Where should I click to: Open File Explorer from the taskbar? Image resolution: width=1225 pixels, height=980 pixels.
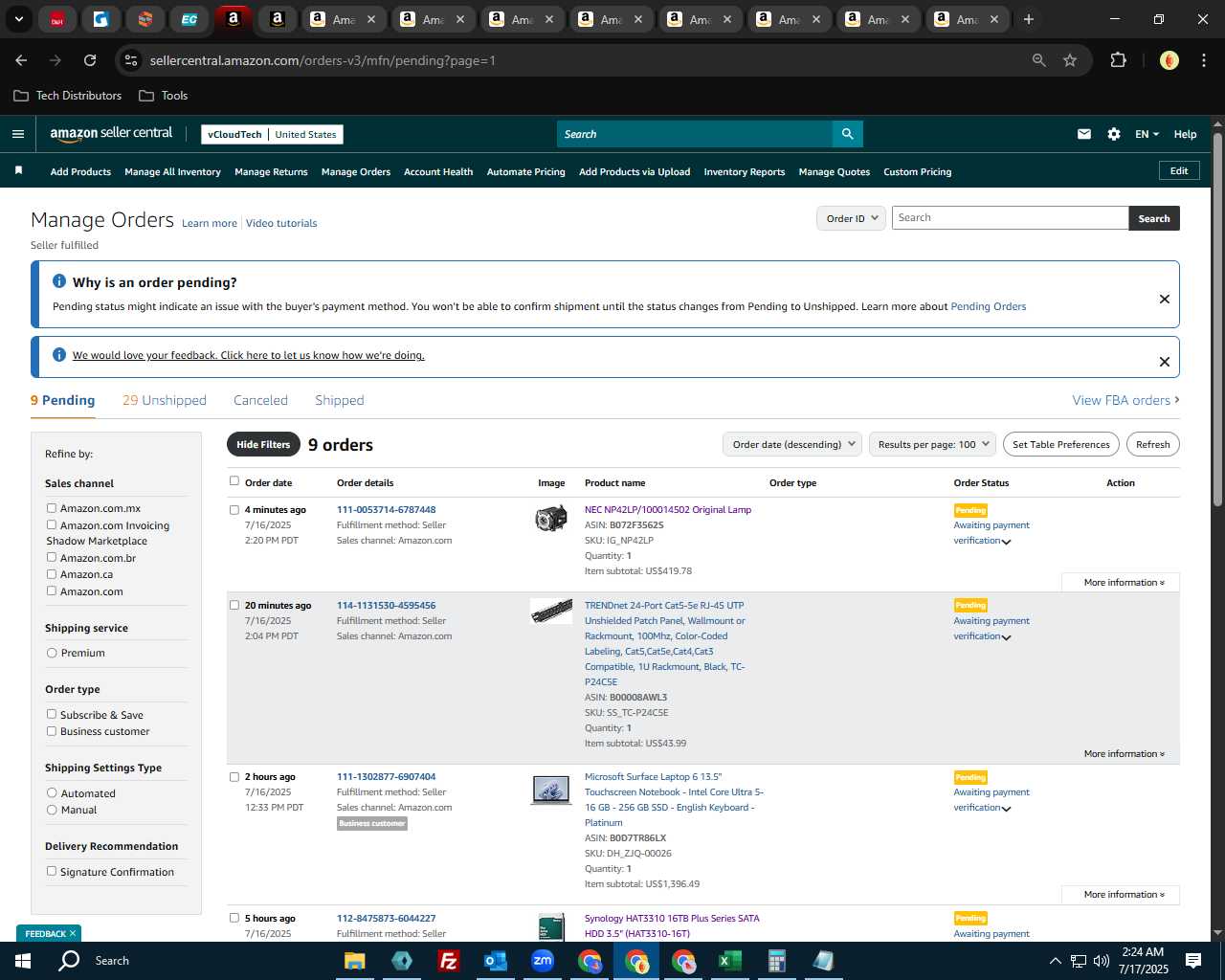click(x=355, y=961)
